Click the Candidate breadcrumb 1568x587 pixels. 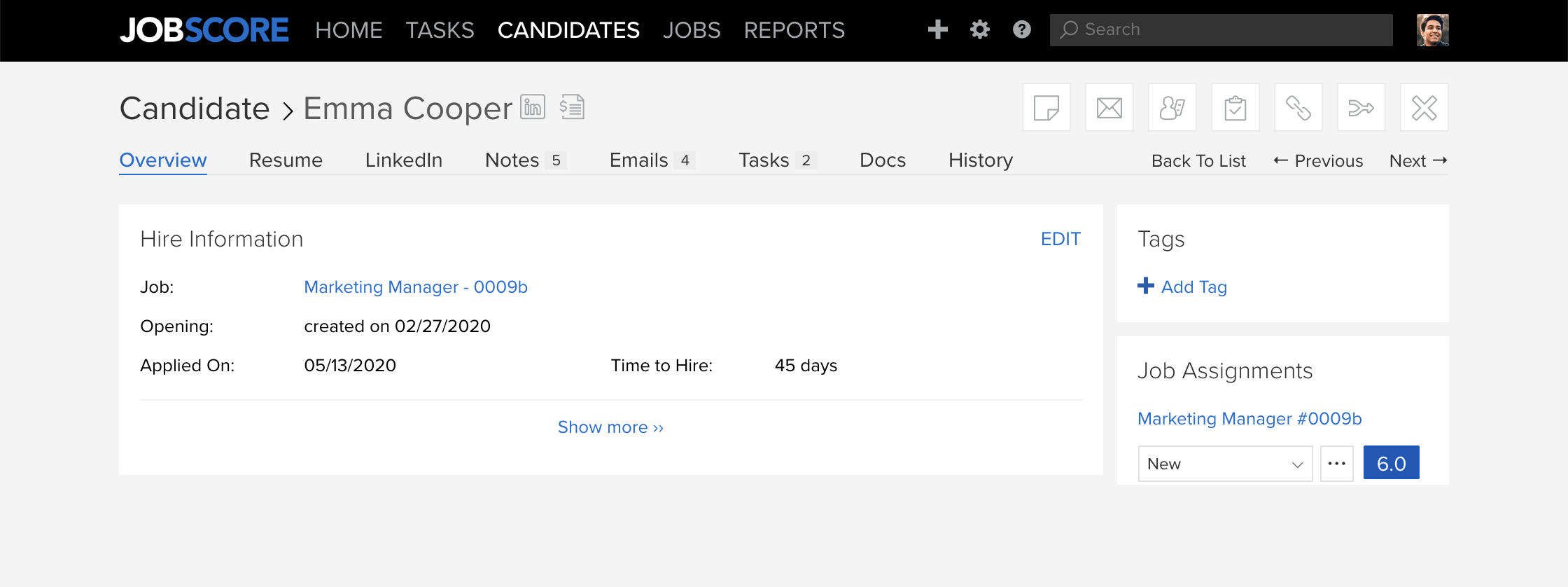pyautogui.click(x=195, y=109)
